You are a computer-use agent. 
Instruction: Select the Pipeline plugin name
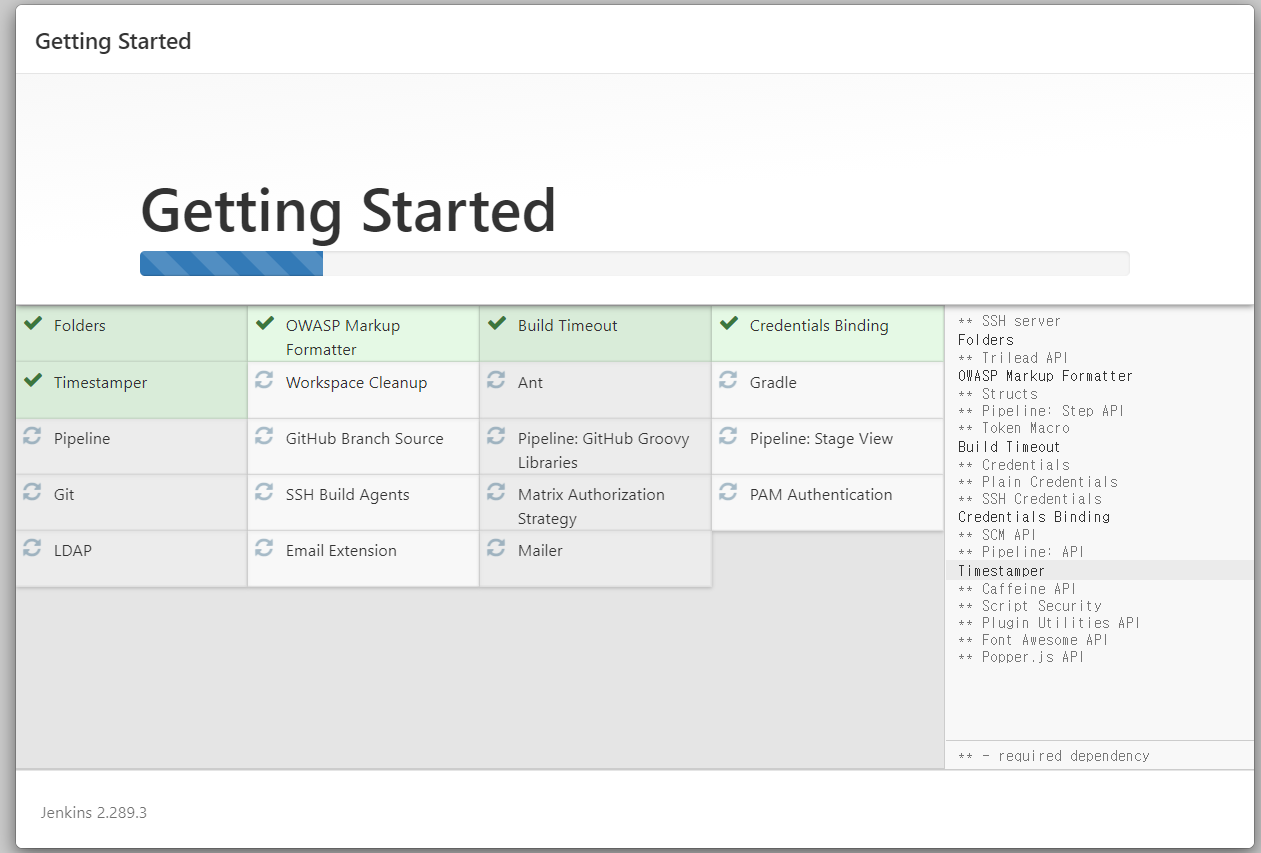click(x=82, y=439)
